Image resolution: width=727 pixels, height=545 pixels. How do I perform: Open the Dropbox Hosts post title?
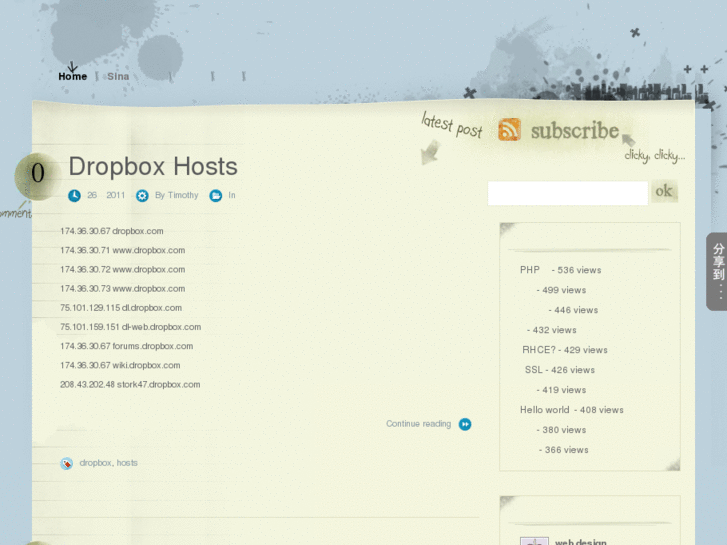[x=153, y=166]
